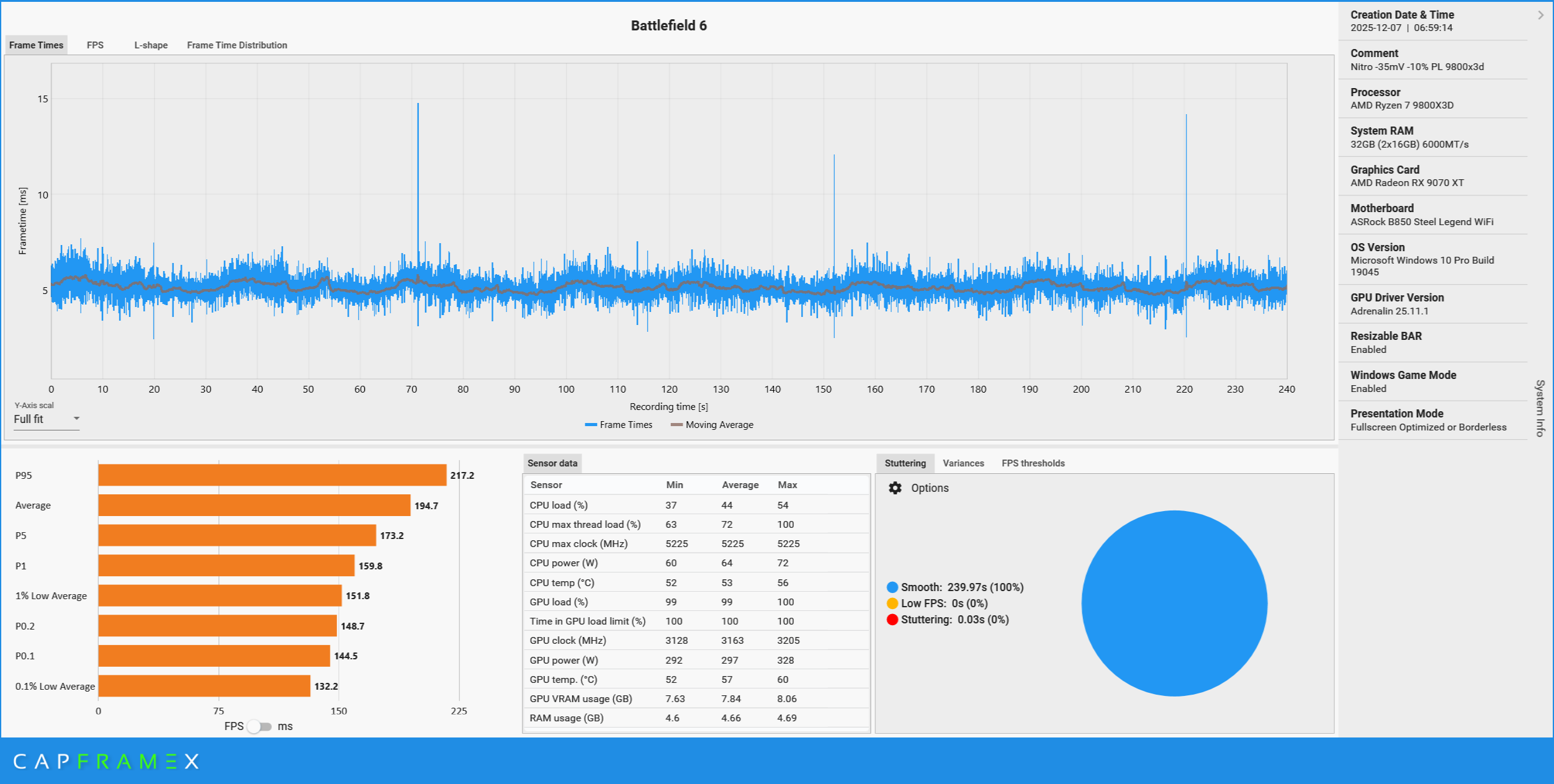Open the Y-Axis scale Full fit dropdown

pos(47,419)
